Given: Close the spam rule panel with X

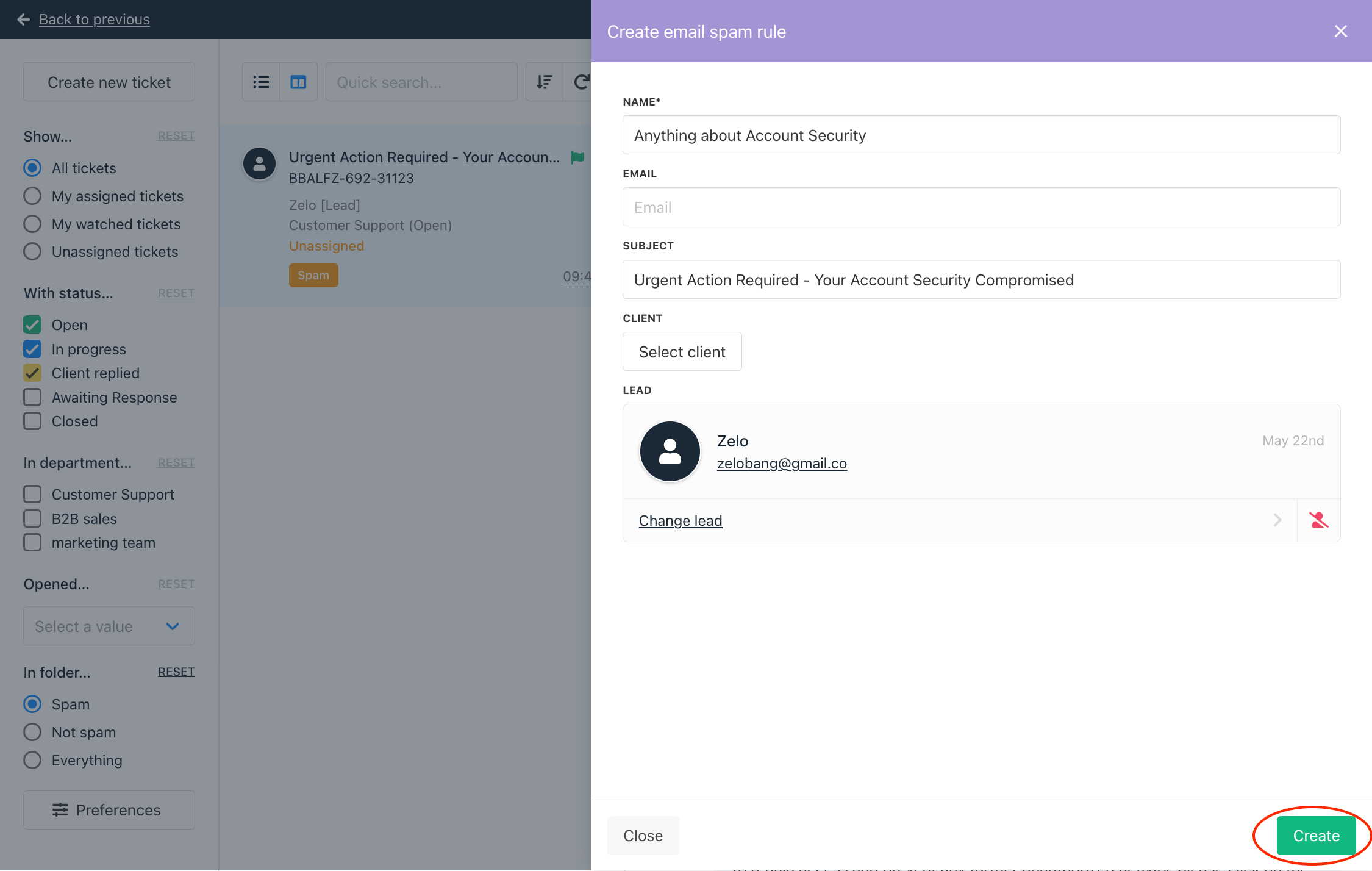Looking at the screenshot, I should pyautogui.click(x=1340, y=31).
